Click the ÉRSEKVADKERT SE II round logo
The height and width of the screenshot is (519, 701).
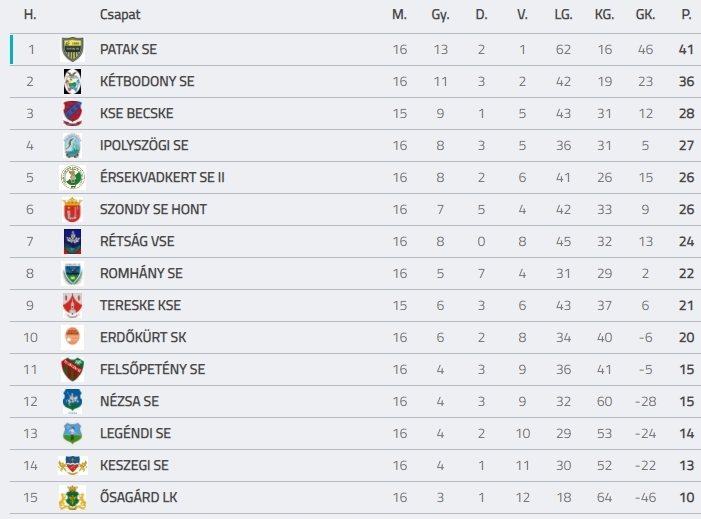[x=72, y=177]
